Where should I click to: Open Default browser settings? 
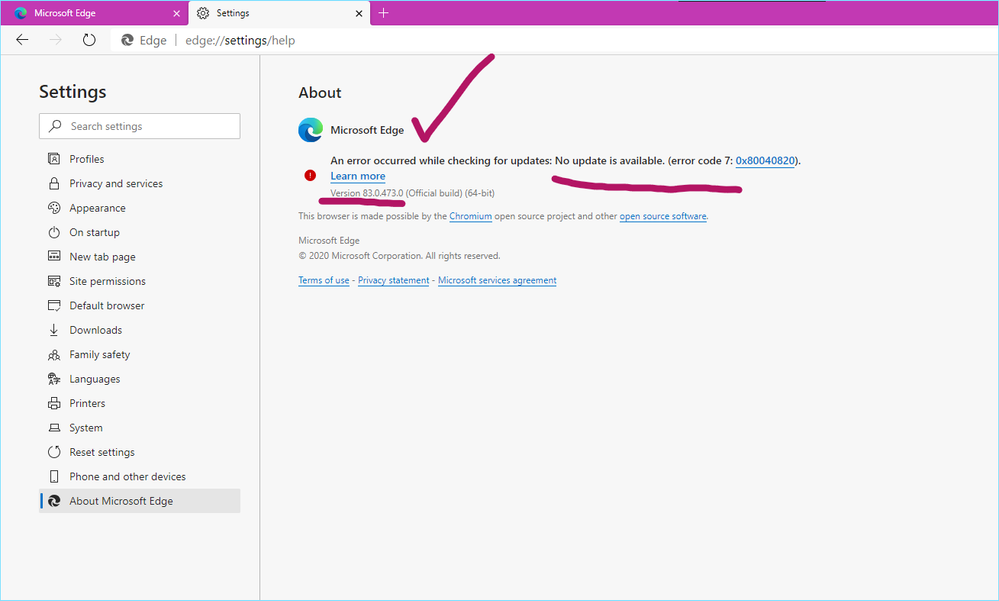coord(140,305)
